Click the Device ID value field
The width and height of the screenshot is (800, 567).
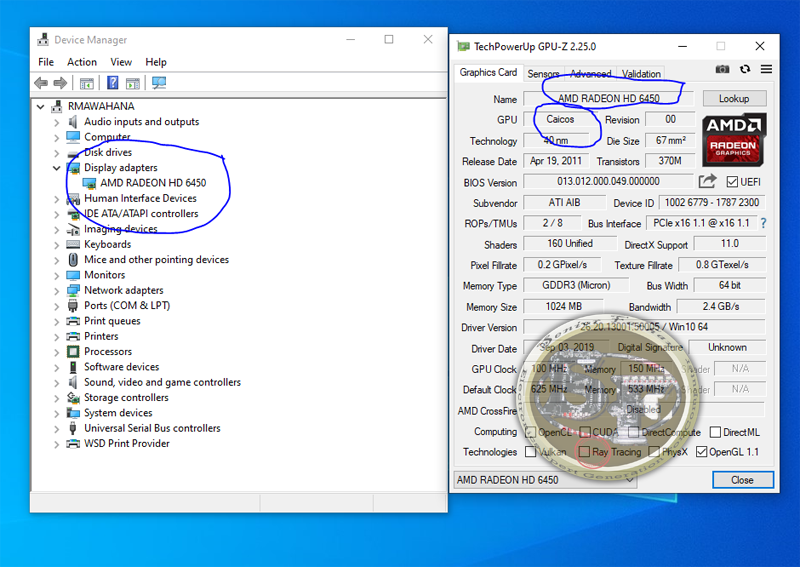712,203
